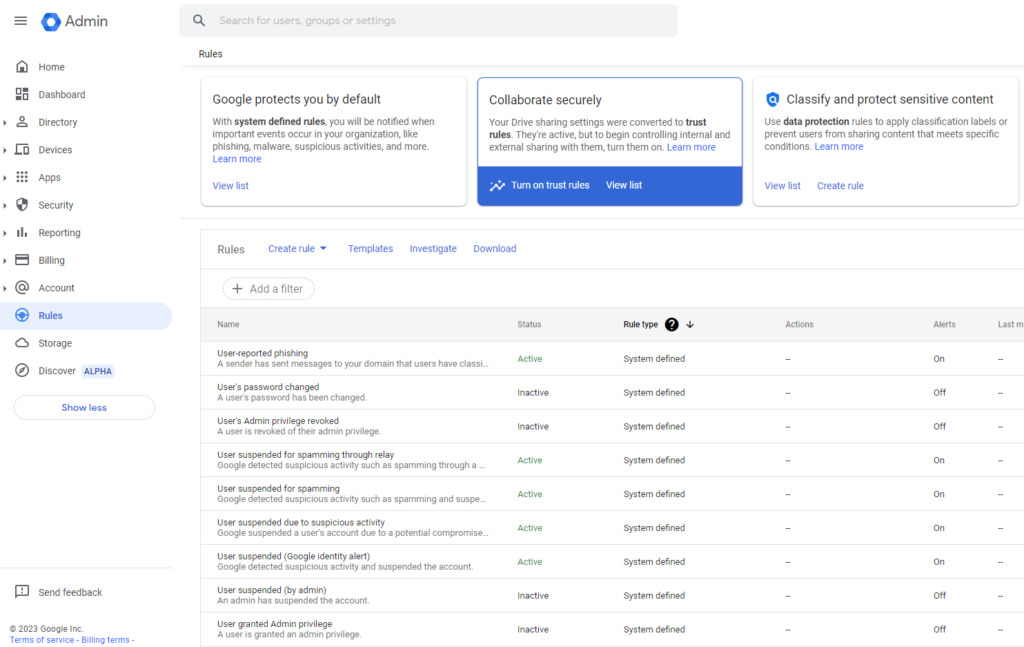
Task: Open Templates in Rules toolbar
Action: (x=370, y=249)
